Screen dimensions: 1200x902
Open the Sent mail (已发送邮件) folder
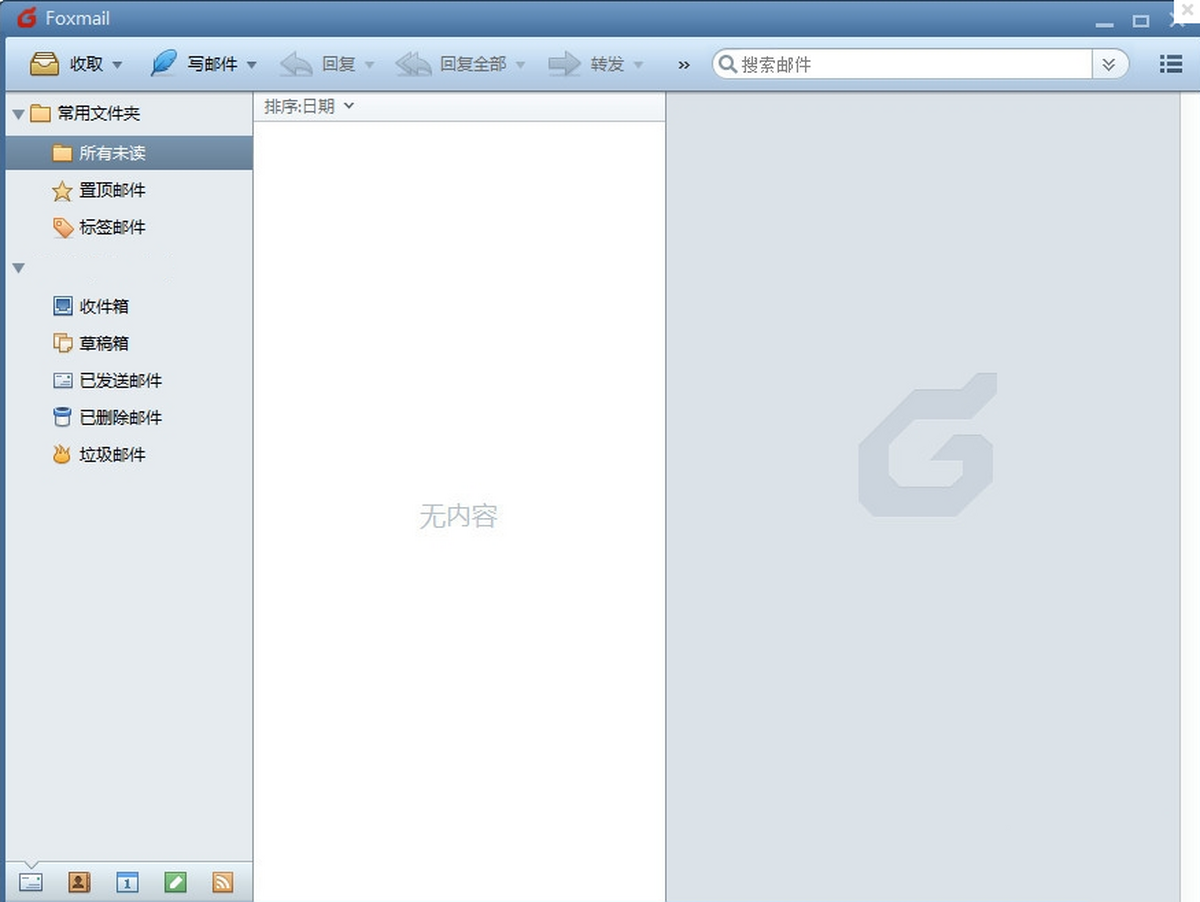120,380
